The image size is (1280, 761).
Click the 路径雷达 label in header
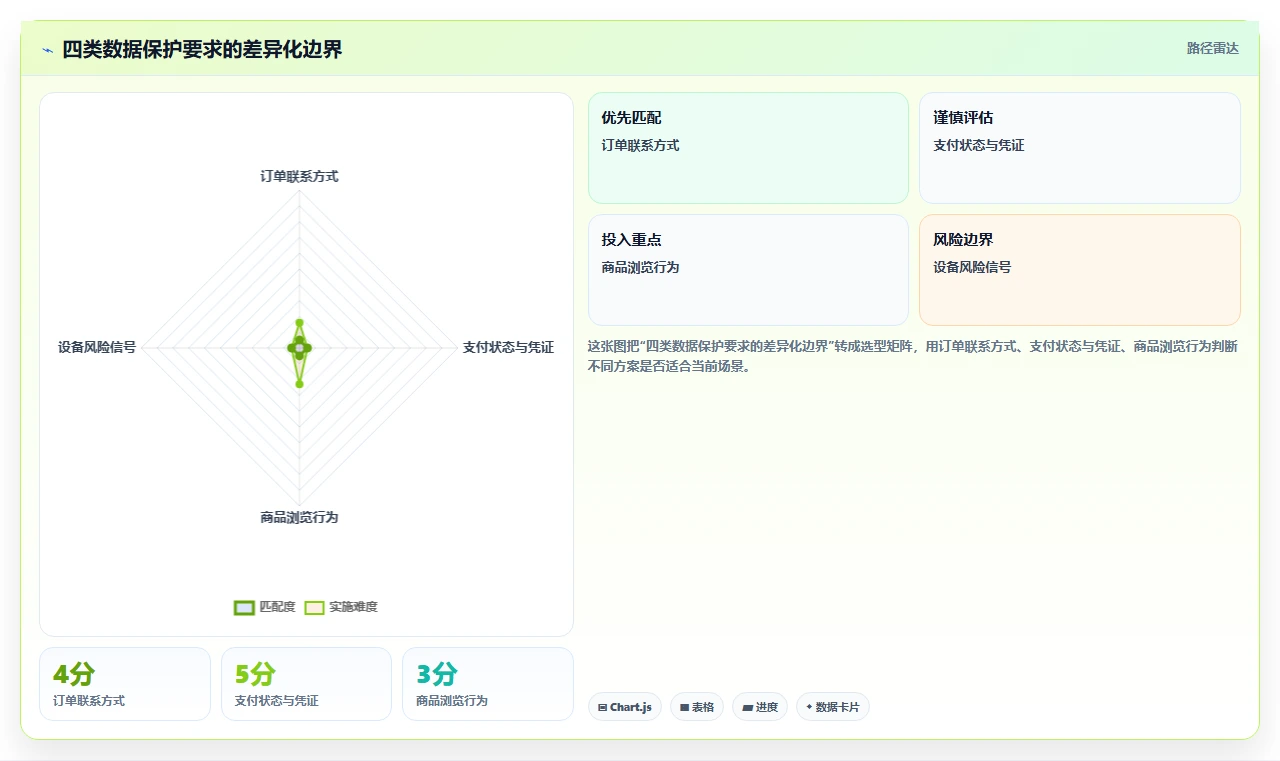(x=1212, y=48)
